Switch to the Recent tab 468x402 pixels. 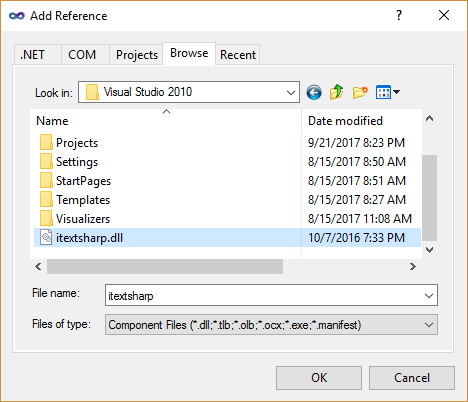[x=238, y=54]
